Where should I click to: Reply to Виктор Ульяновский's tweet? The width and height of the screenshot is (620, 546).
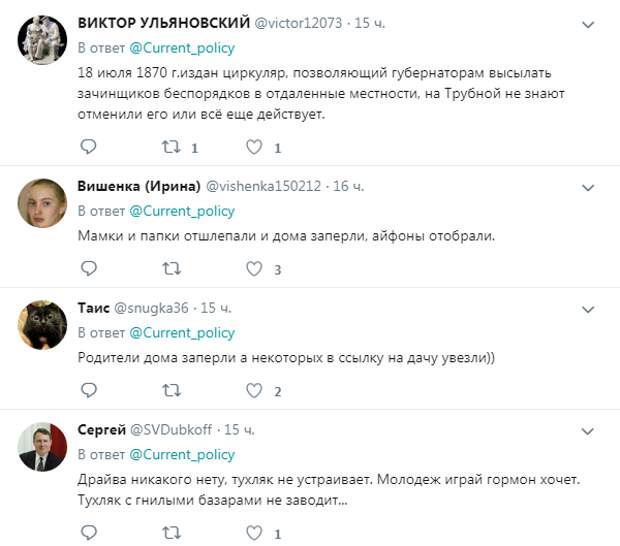coord(88,147)
